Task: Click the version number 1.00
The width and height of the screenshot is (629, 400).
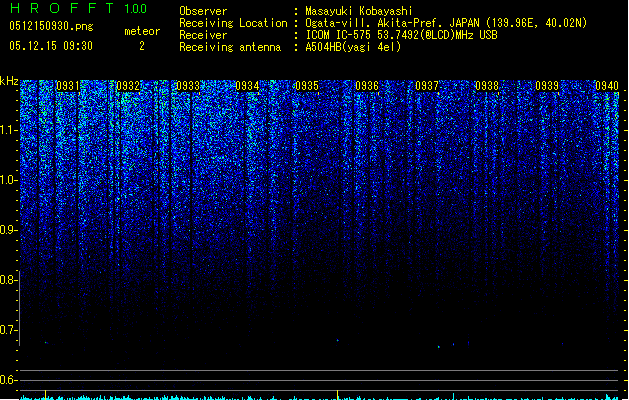Action: [x=135, y=8]
